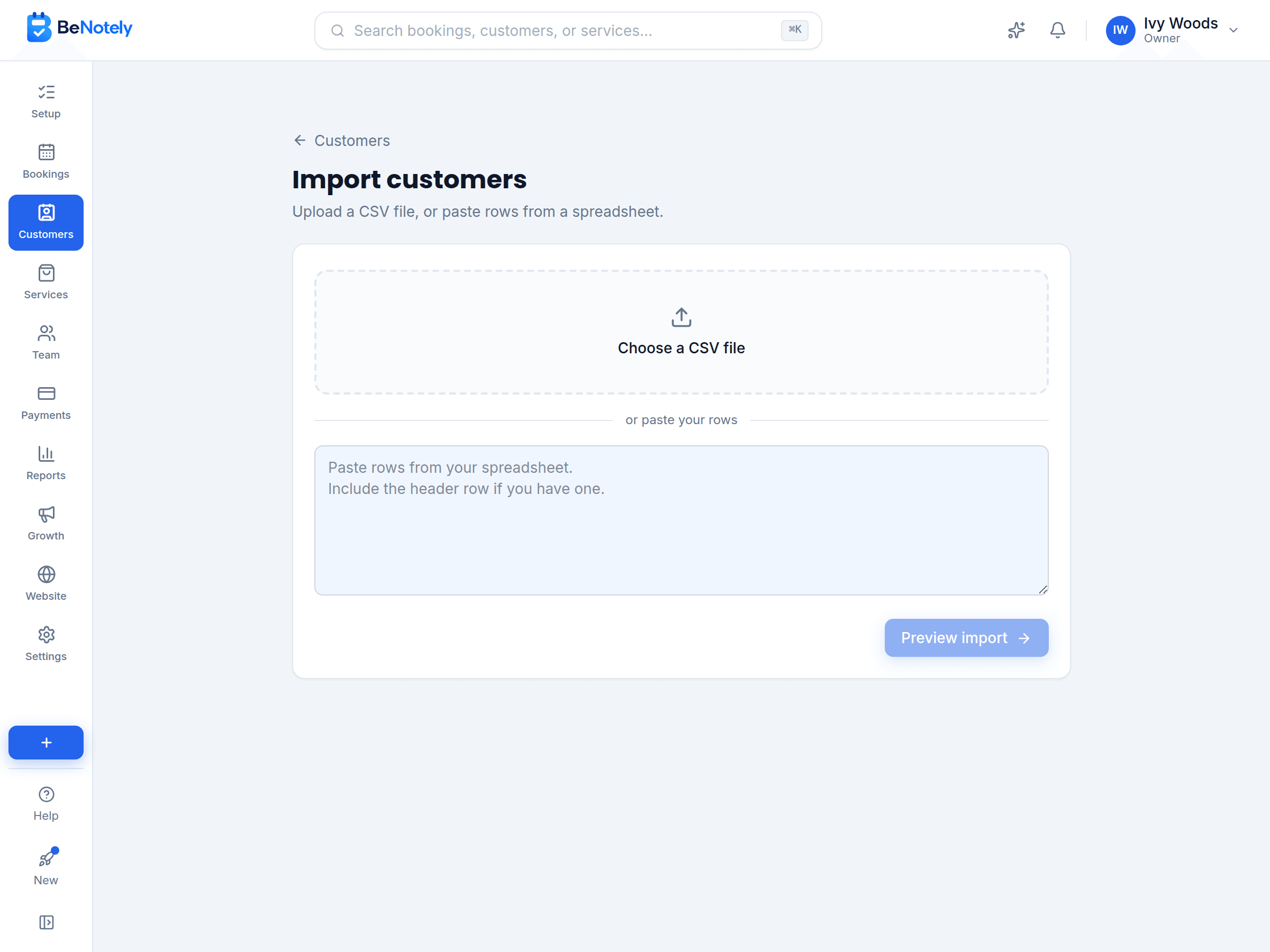
Task: Click the blue plus create button
Action: pyautogui.click(x=46, y=743)
